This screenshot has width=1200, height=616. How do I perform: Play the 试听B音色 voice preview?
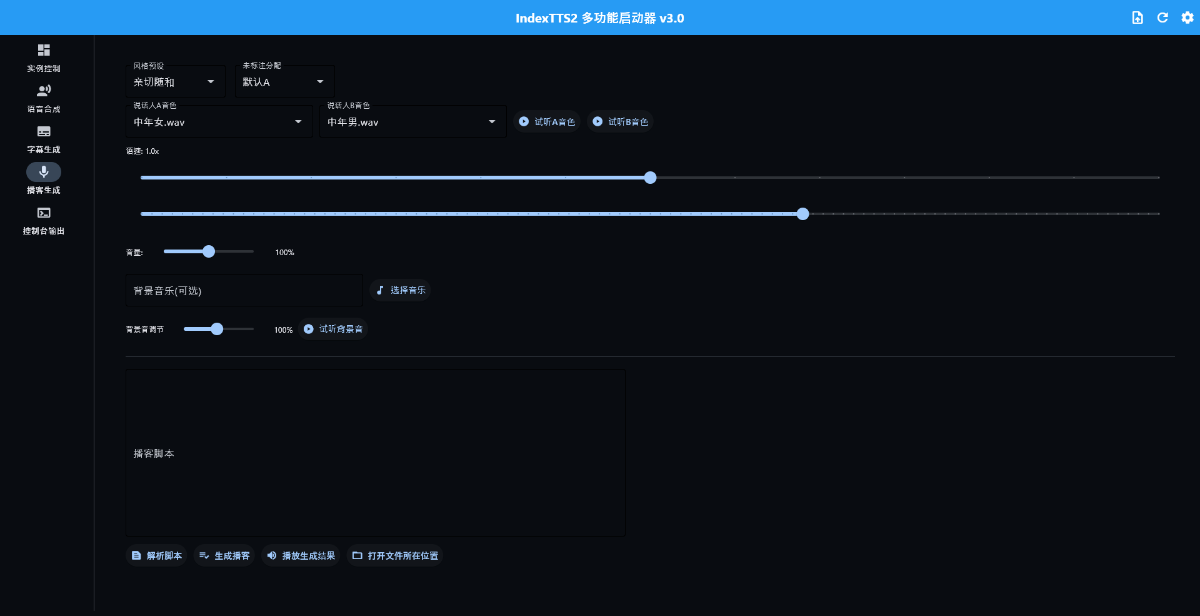coord(620,122)
